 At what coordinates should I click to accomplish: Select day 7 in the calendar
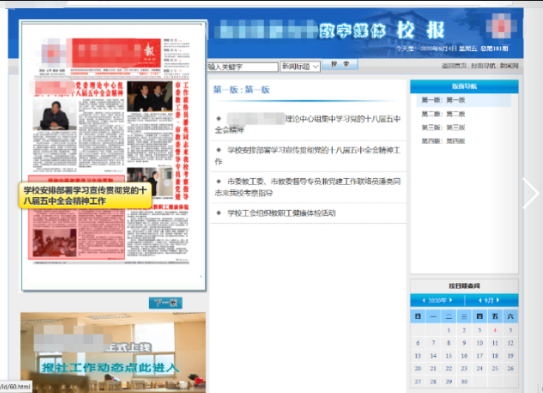pyautogui.click(x=433, y=343)
